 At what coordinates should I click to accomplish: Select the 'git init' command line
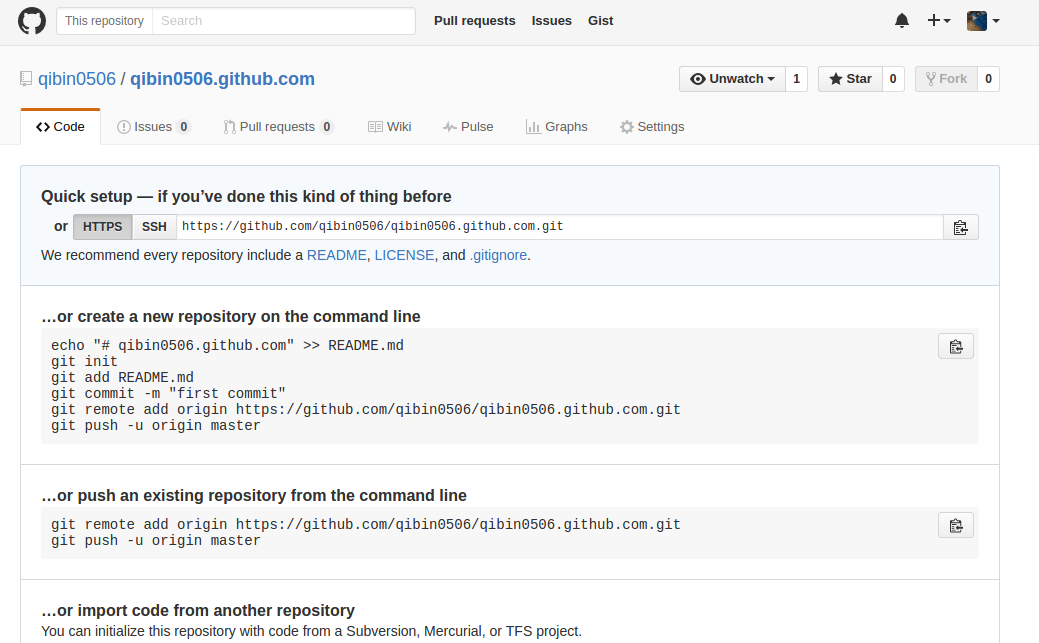(x=84, y=361)
